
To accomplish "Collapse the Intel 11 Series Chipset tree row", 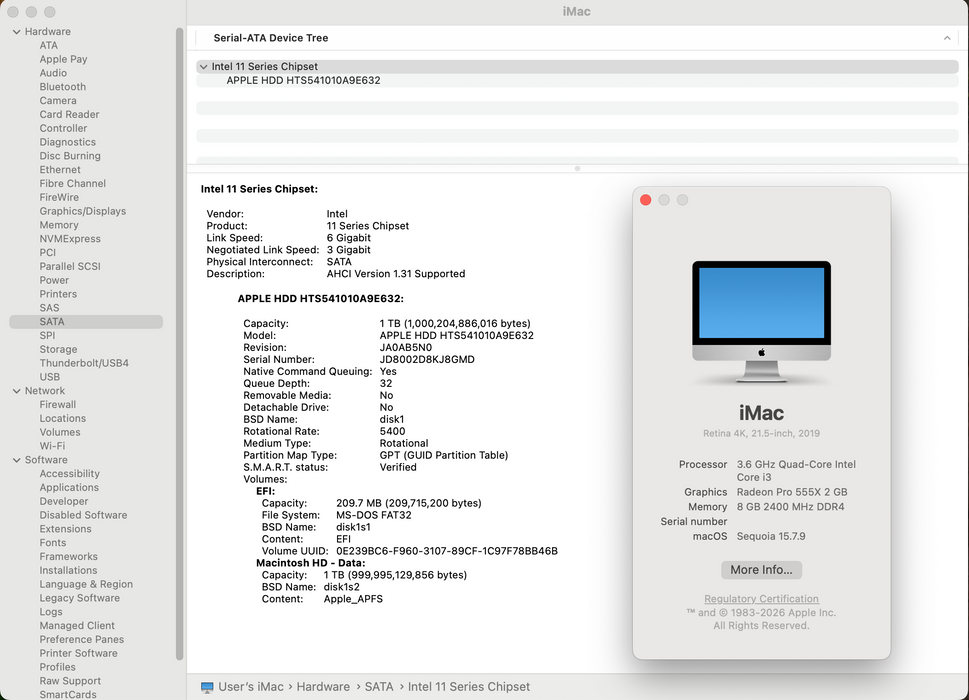I will (203, 67).
